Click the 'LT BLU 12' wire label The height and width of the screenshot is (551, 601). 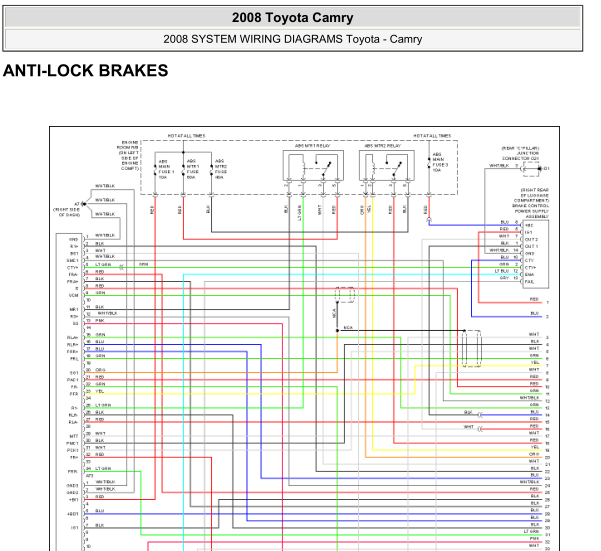point(507,271)
